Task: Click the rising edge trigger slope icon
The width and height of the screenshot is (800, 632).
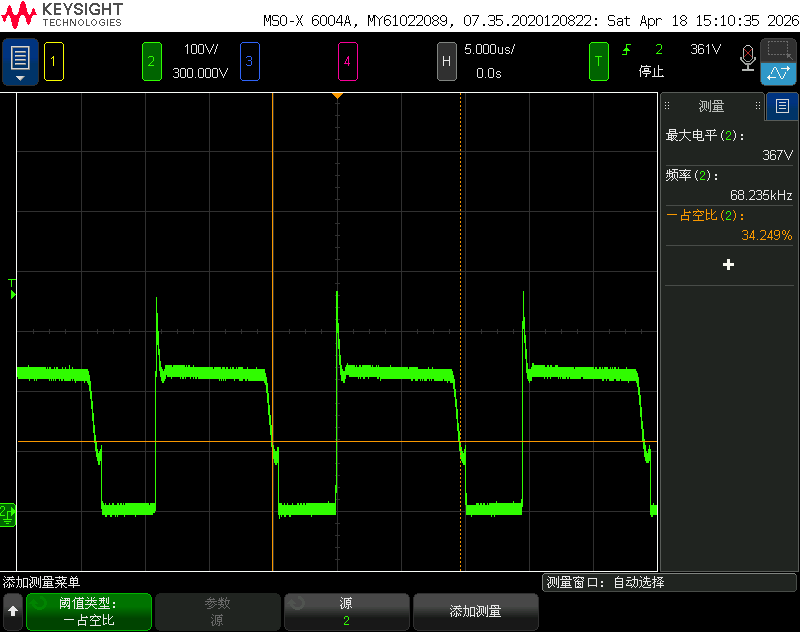Action: click(627, 49)
